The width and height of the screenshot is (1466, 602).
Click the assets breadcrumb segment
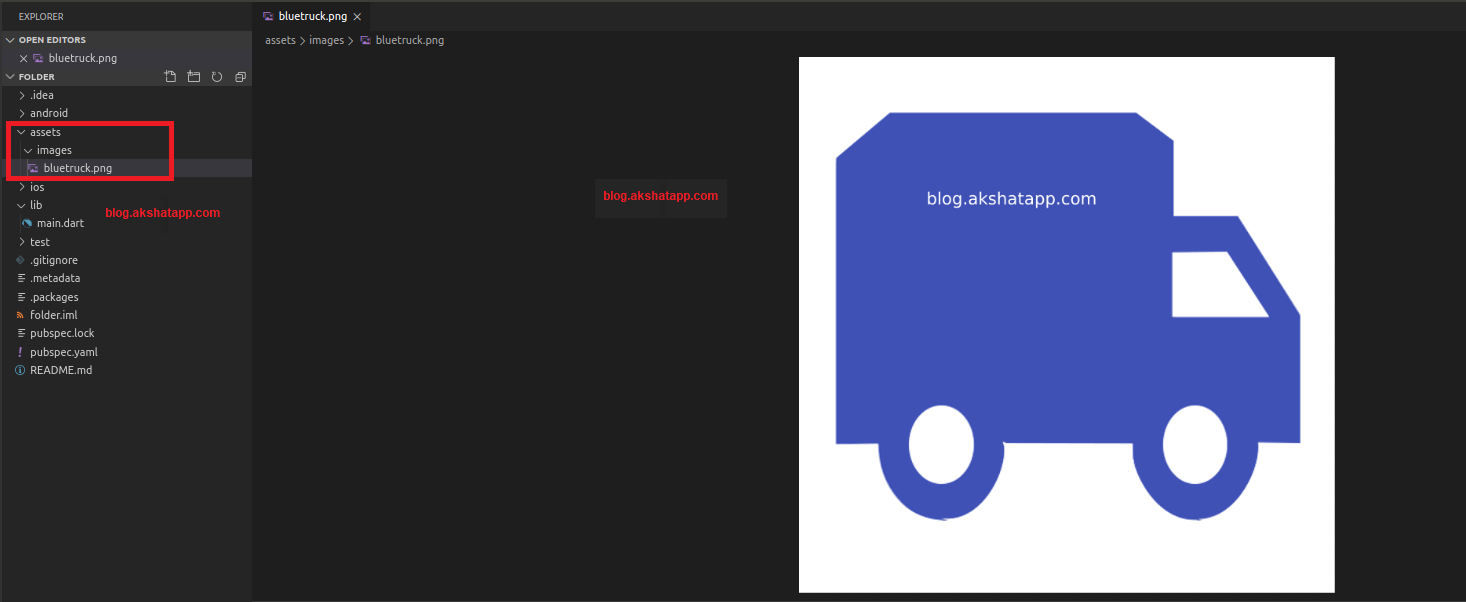(x=280, y=41)
